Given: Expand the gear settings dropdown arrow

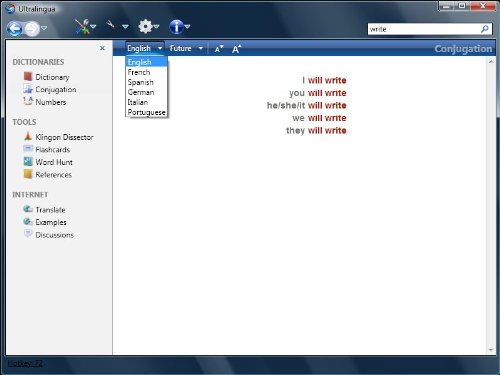Looking at the screenshot, I should (x=156, y=26).
